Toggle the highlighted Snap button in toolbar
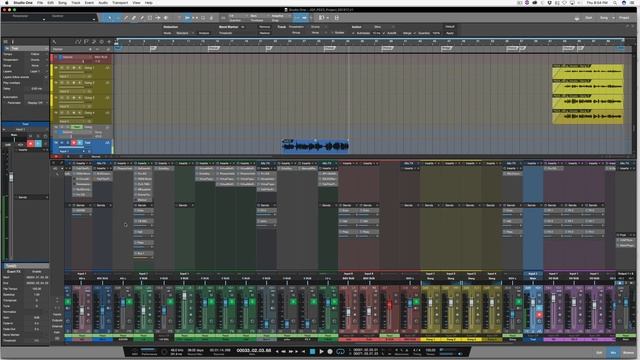 click(305, 18)
